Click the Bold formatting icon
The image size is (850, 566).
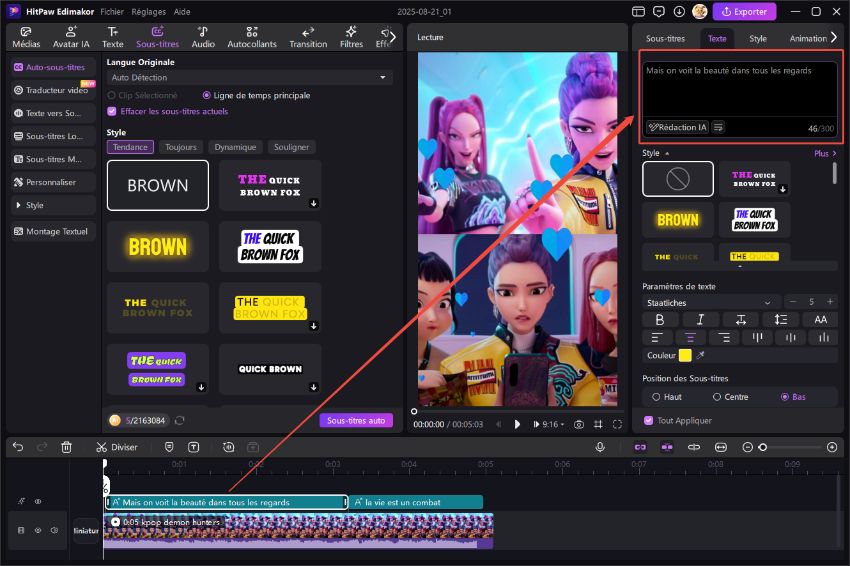[x=660, y=319]
